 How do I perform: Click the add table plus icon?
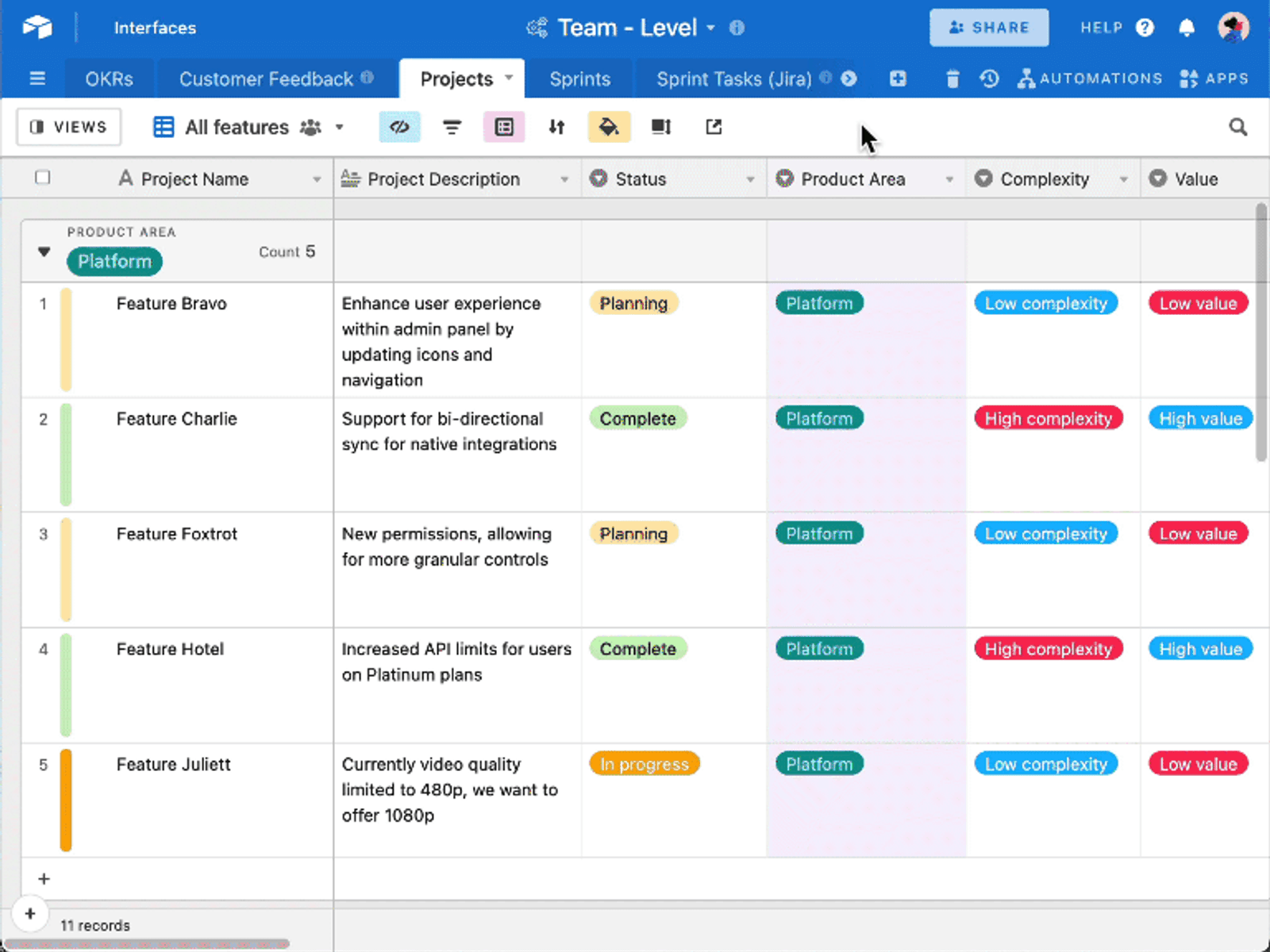coord(898,79)
